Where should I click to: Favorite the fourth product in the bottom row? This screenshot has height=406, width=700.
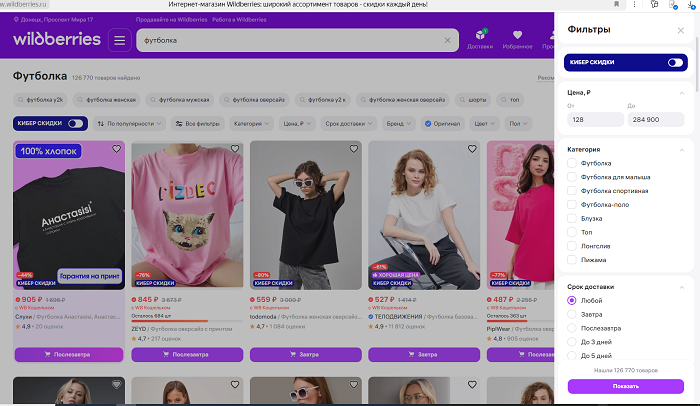[472, 384]
